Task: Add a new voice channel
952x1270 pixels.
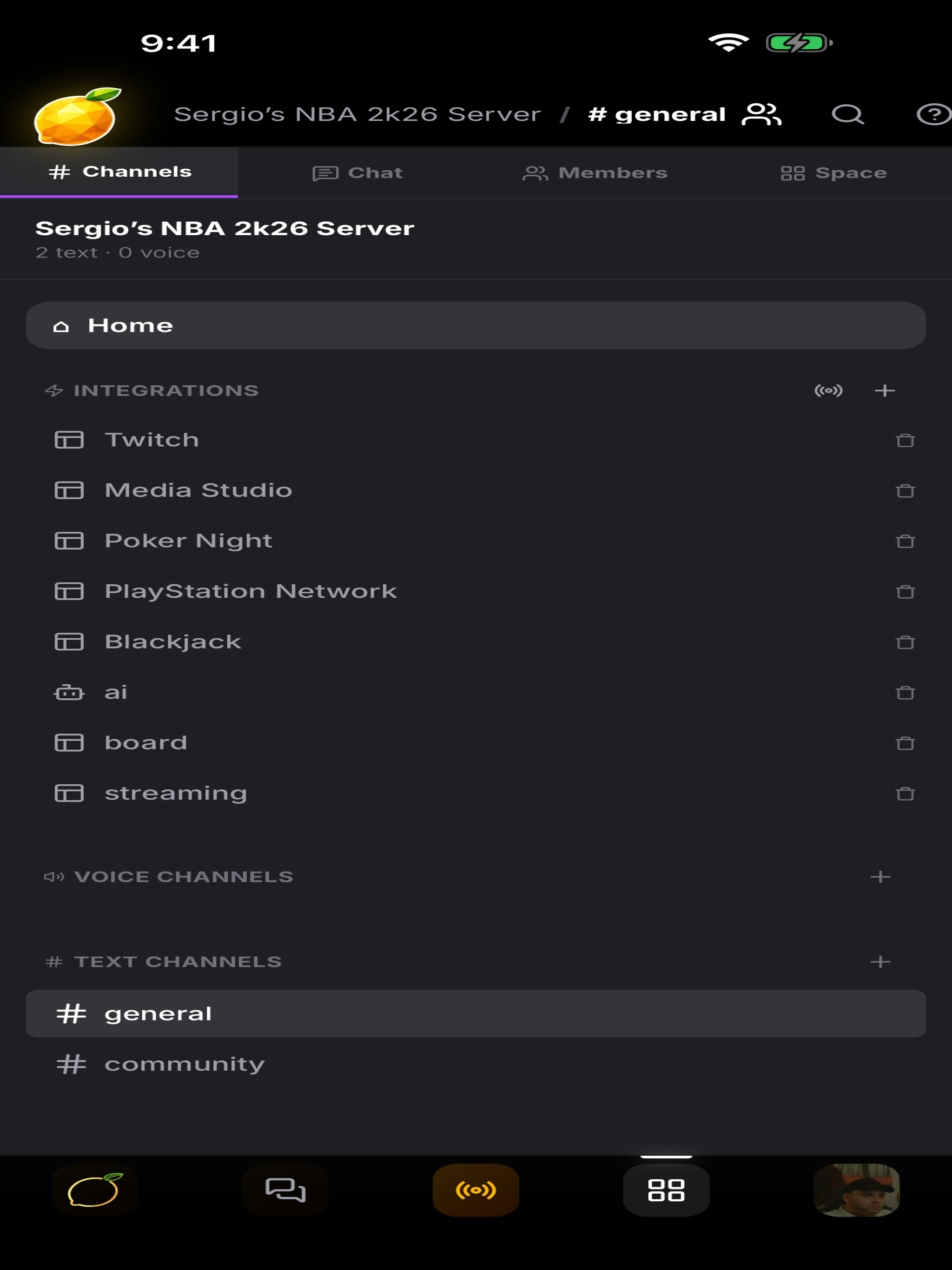Action: [x=880, y=877]
